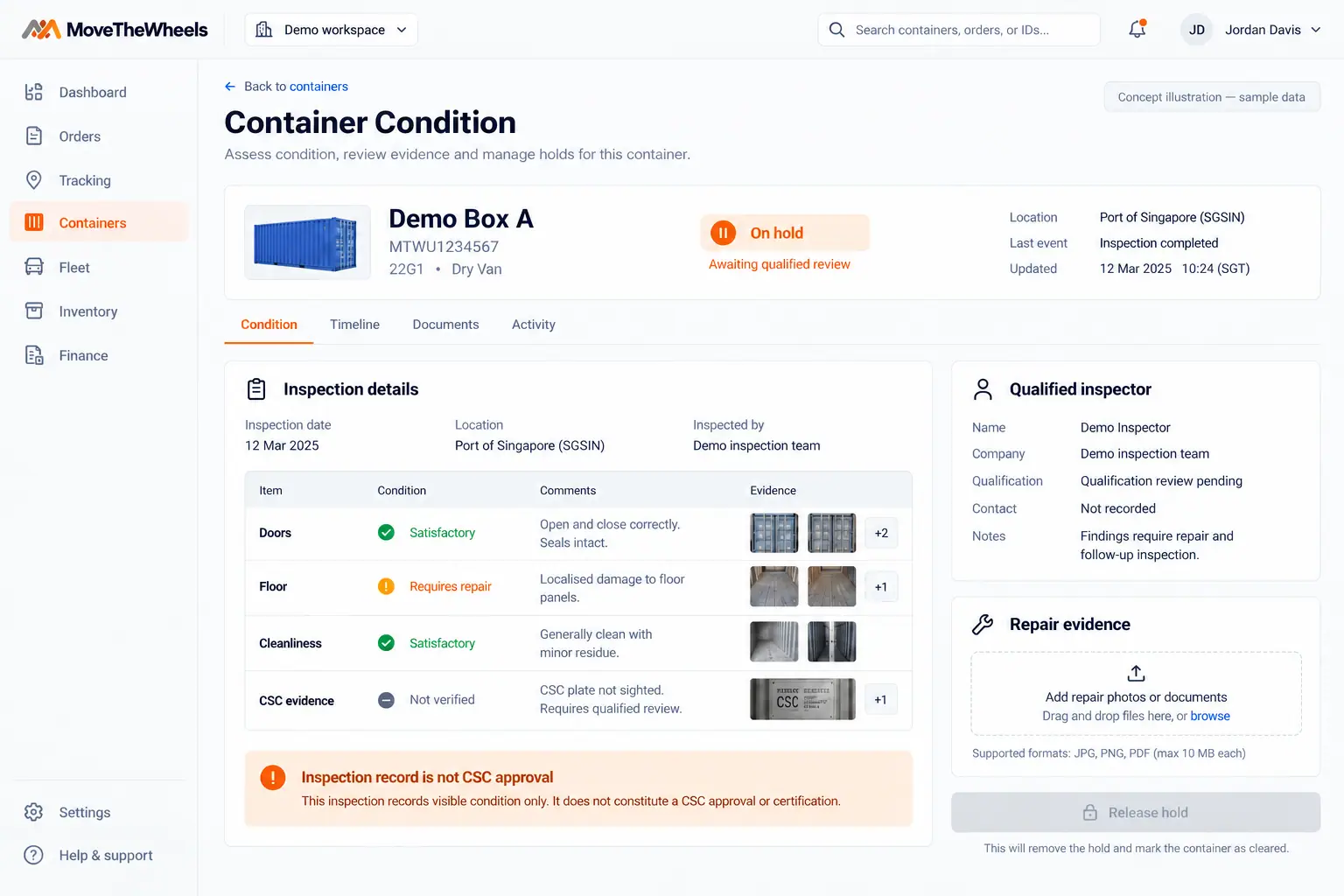Image resolution: width=1344 pixels, height=896 pixels.
Task: Click the browse link for repair files
Action: 1210,716
